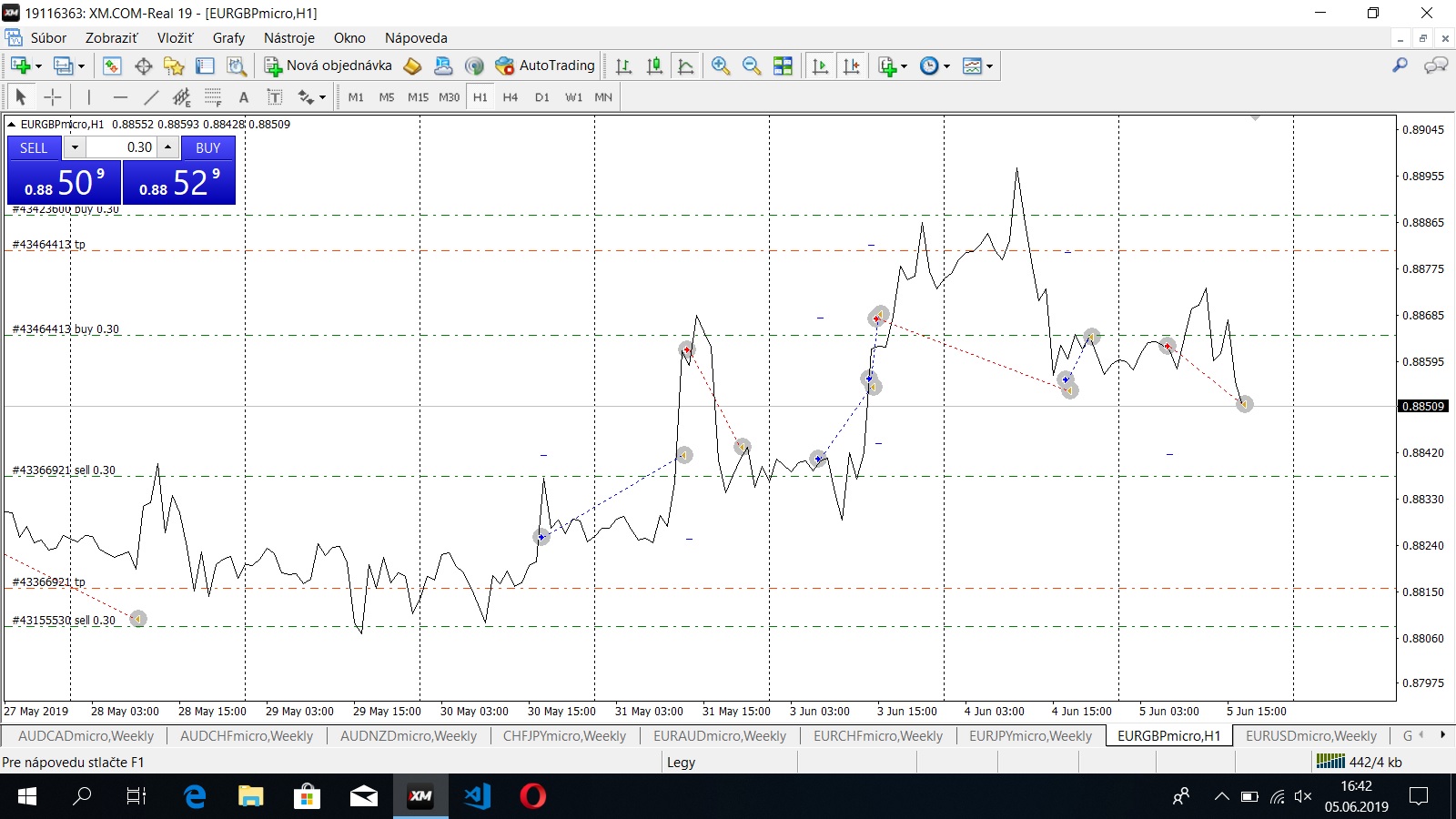Switch timeframe to M30
Screen dimensions: 1456x819
[450, 96]
